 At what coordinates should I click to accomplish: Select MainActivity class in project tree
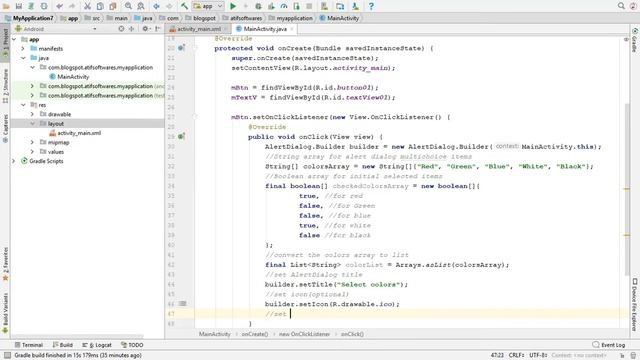[69, 77]
